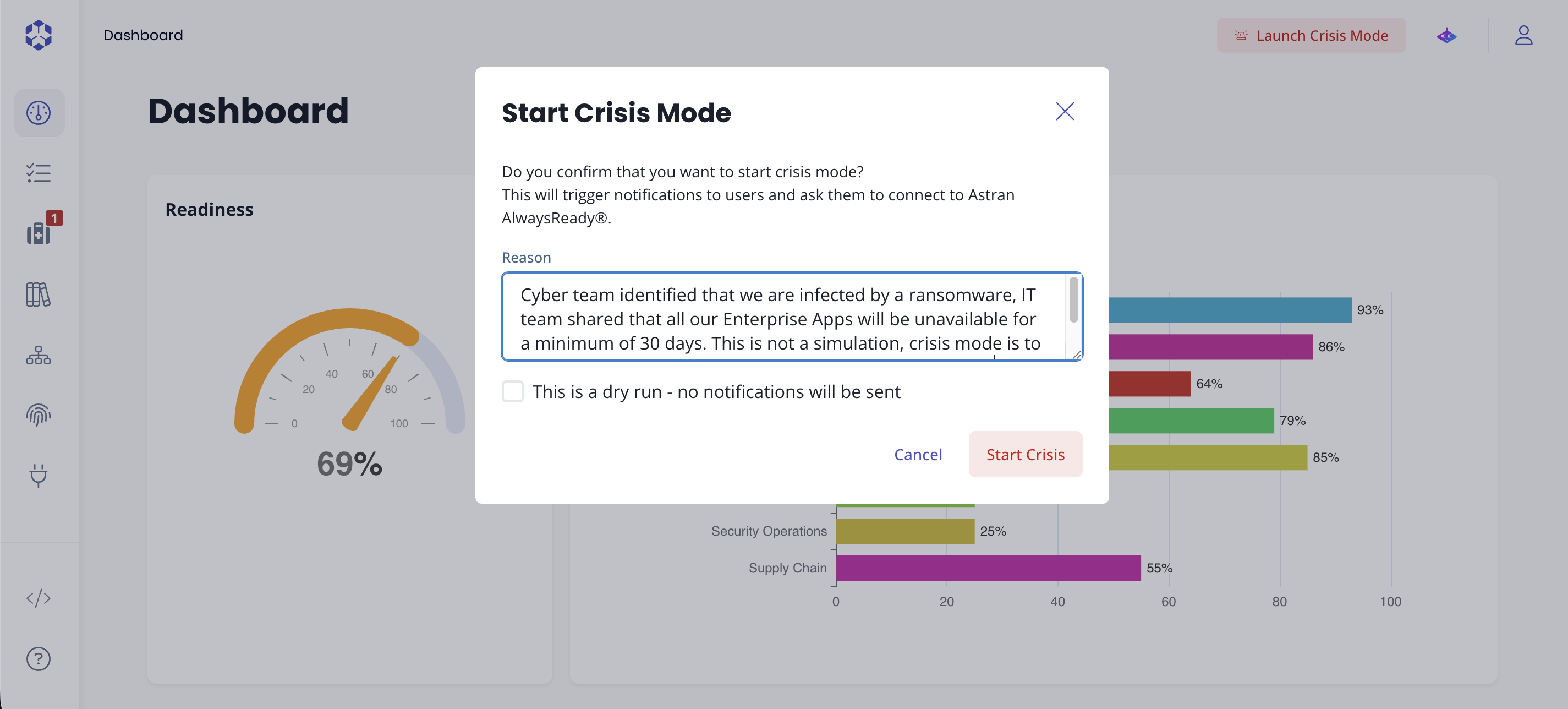Select the checklist icon in the sidebar

(39, 173)
